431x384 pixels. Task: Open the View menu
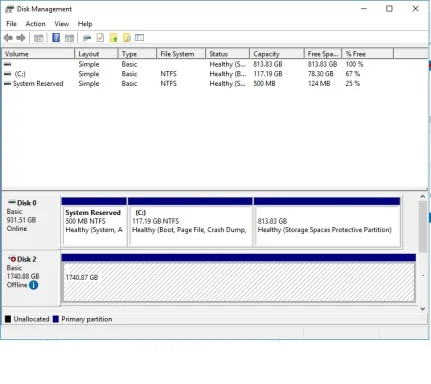tap(62, 24)
